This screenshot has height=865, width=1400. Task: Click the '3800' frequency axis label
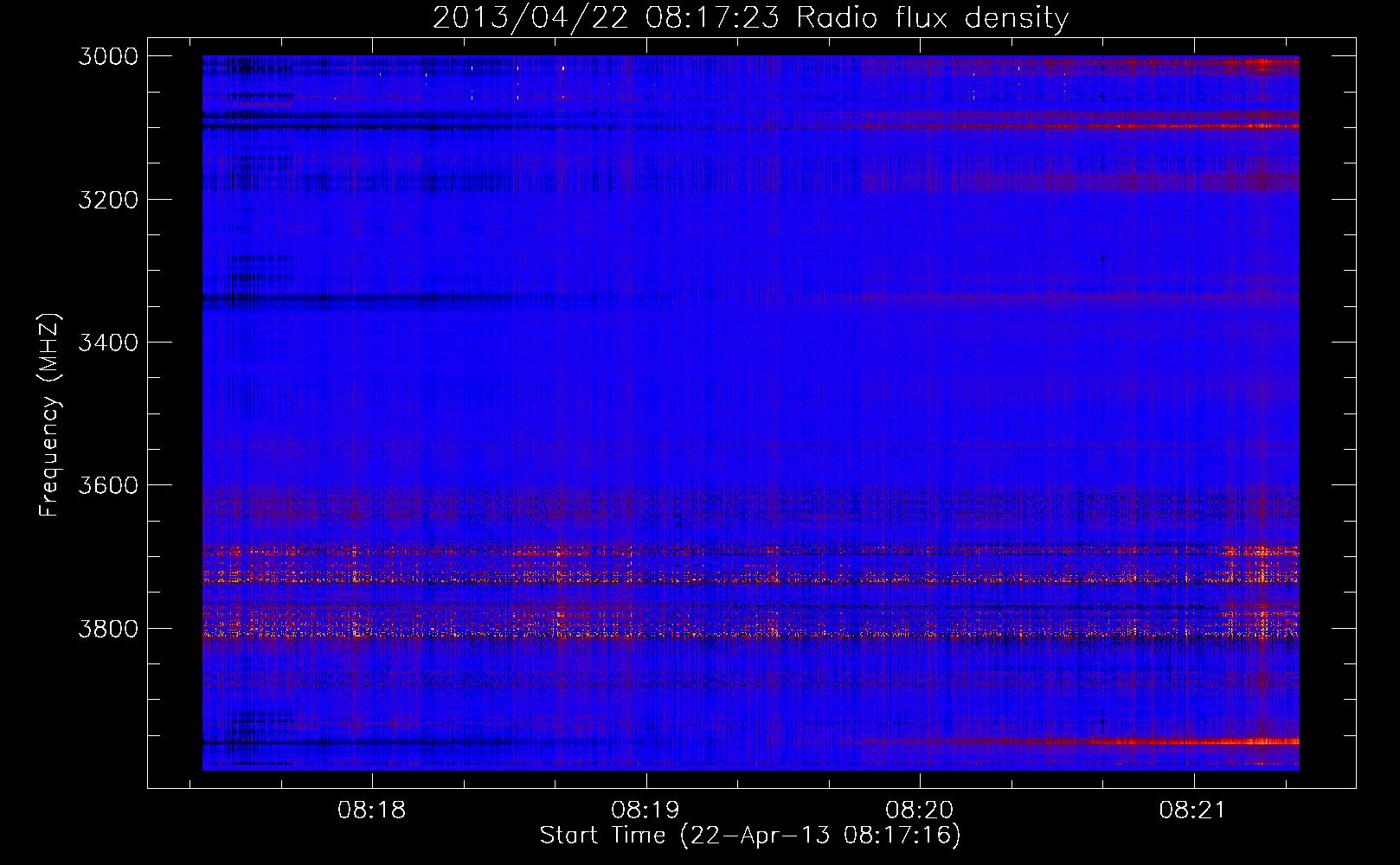coord(108,628)
